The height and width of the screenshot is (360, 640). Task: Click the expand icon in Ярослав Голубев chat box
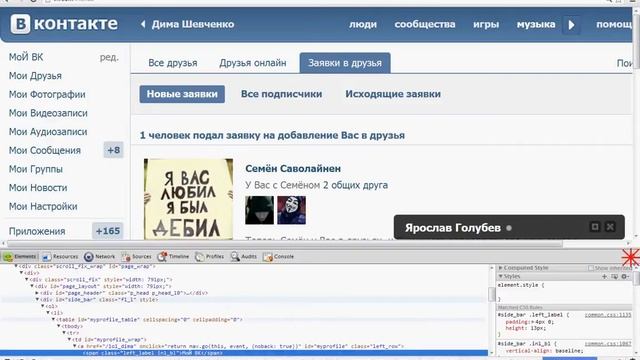click(x=595, y=227)
